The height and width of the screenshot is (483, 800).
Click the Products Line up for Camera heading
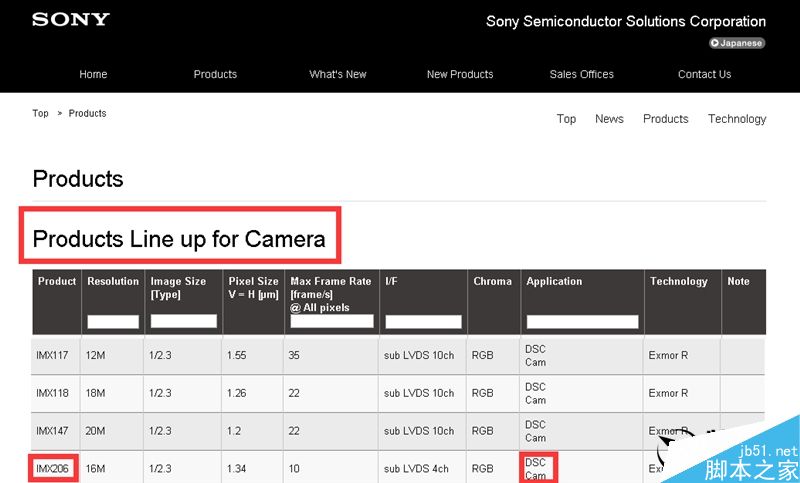coord(179,239)
